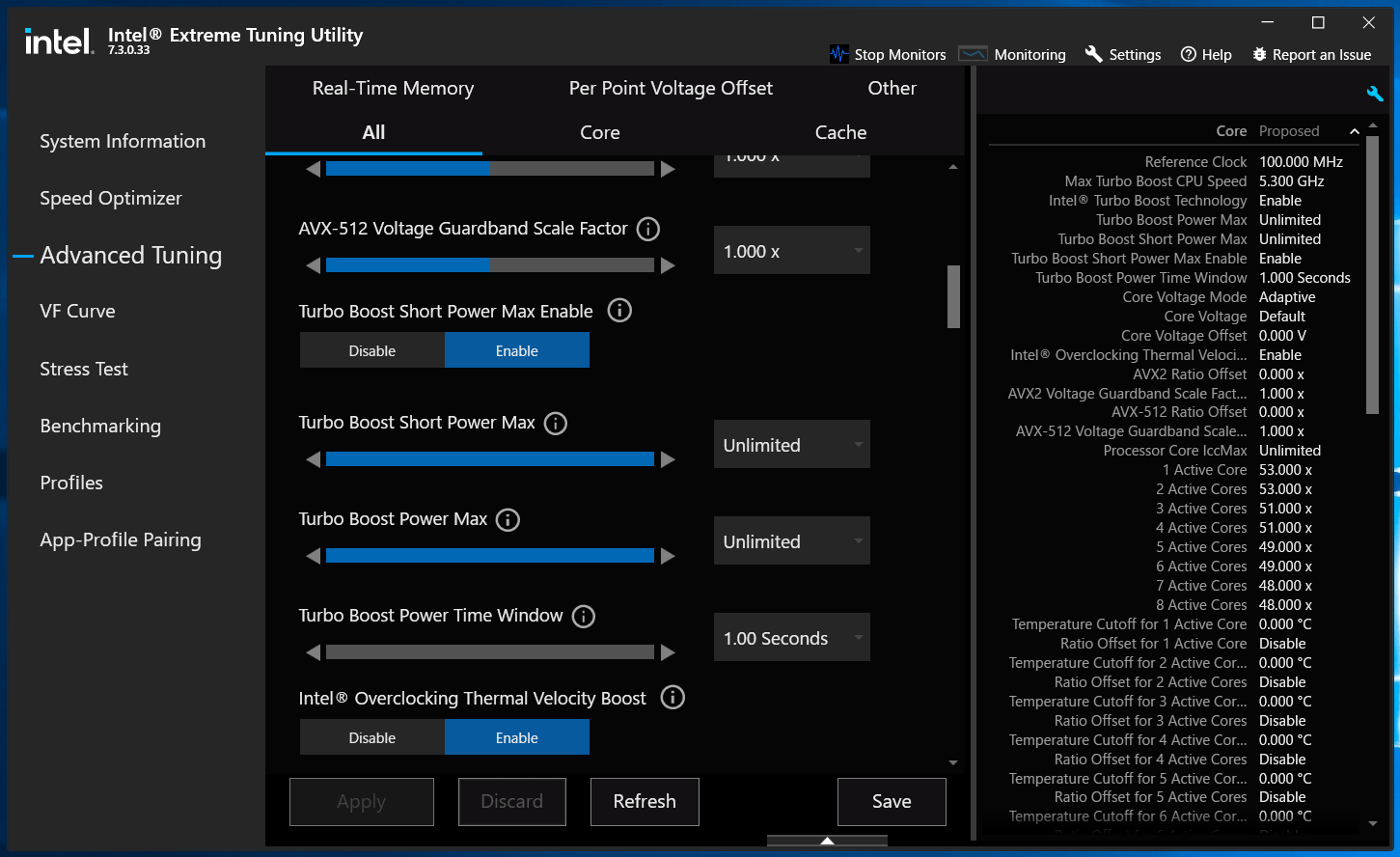The width and height of the screenshot is (1400, 857).
Task: Click the Monitoring graph icon
Action: (x=973, y=54)
